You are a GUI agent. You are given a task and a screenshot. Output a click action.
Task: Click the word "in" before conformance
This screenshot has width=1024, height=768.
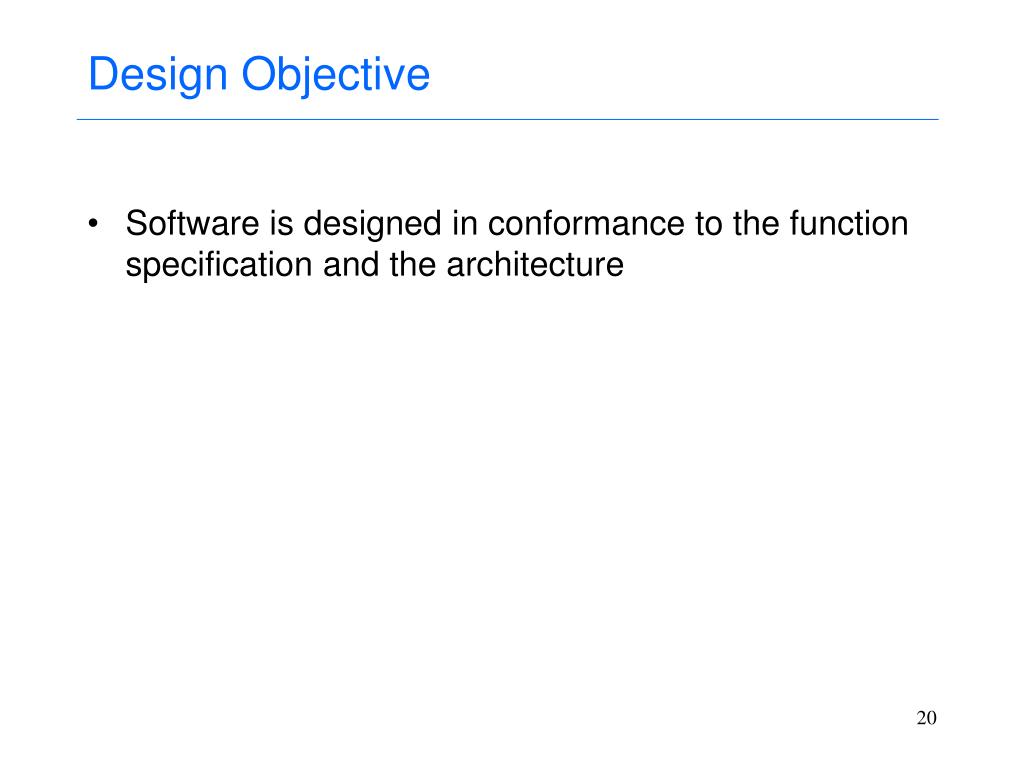coord(465,223)
